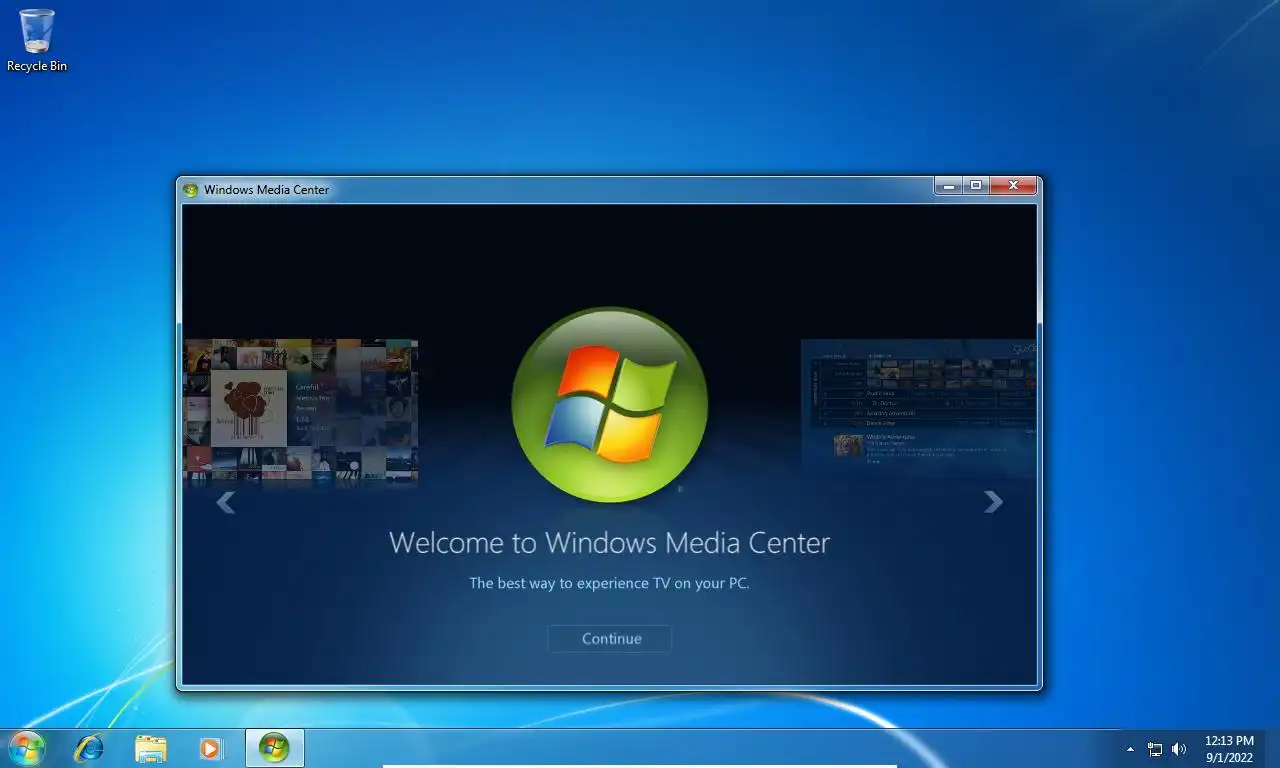Click the Continue button
The height and width of the screenshot is (768, 1280).
[609, 638]
